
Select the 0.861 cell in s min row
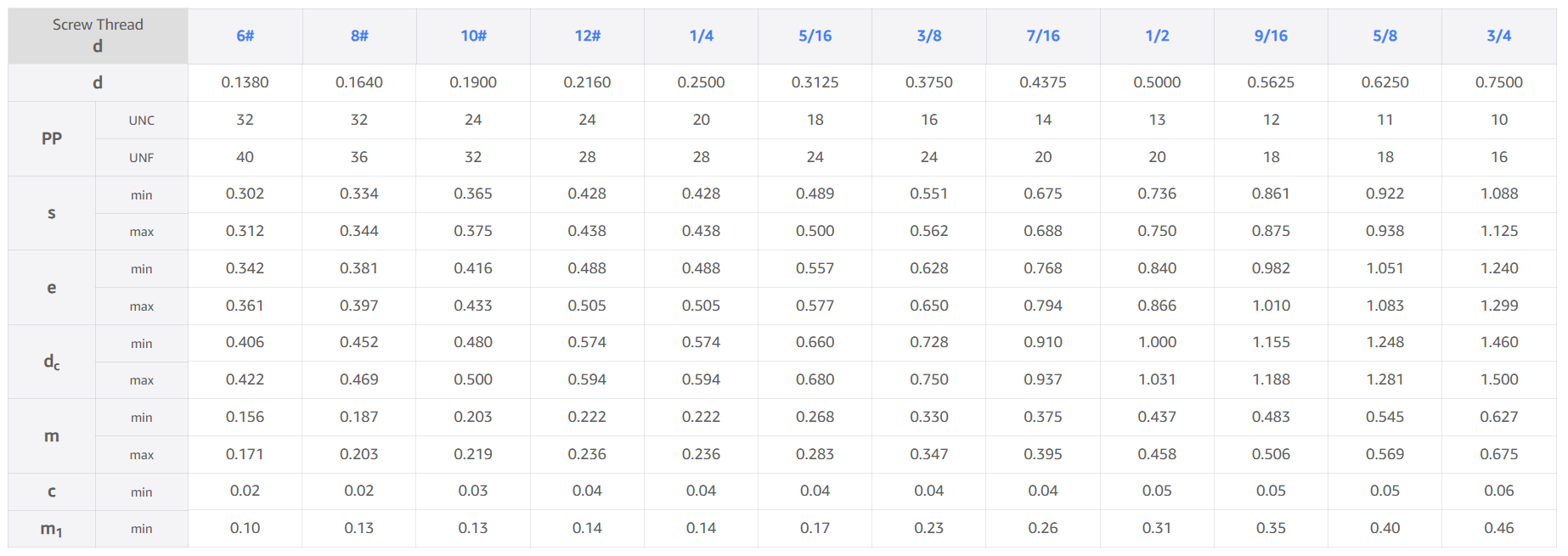(1271, 194)
